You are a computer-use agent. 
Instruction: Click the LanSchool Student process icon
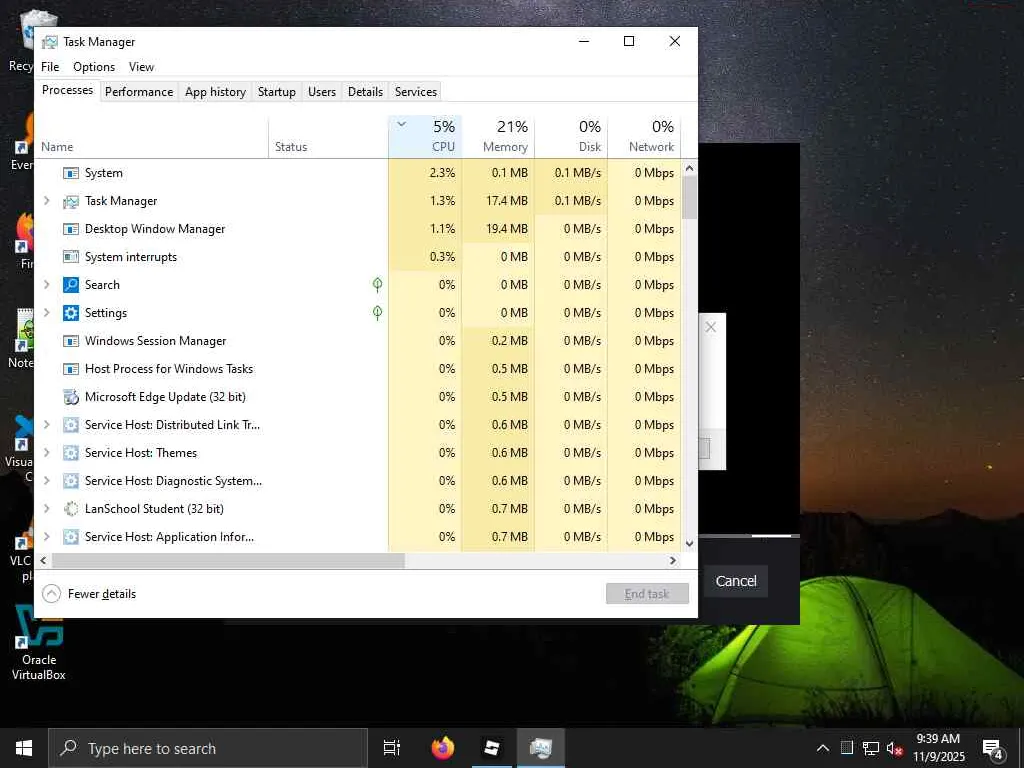[71, 509]
